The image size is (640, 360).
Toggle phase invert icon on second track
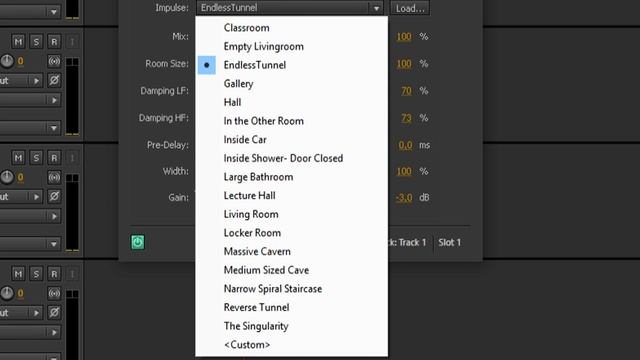point(54,196)
